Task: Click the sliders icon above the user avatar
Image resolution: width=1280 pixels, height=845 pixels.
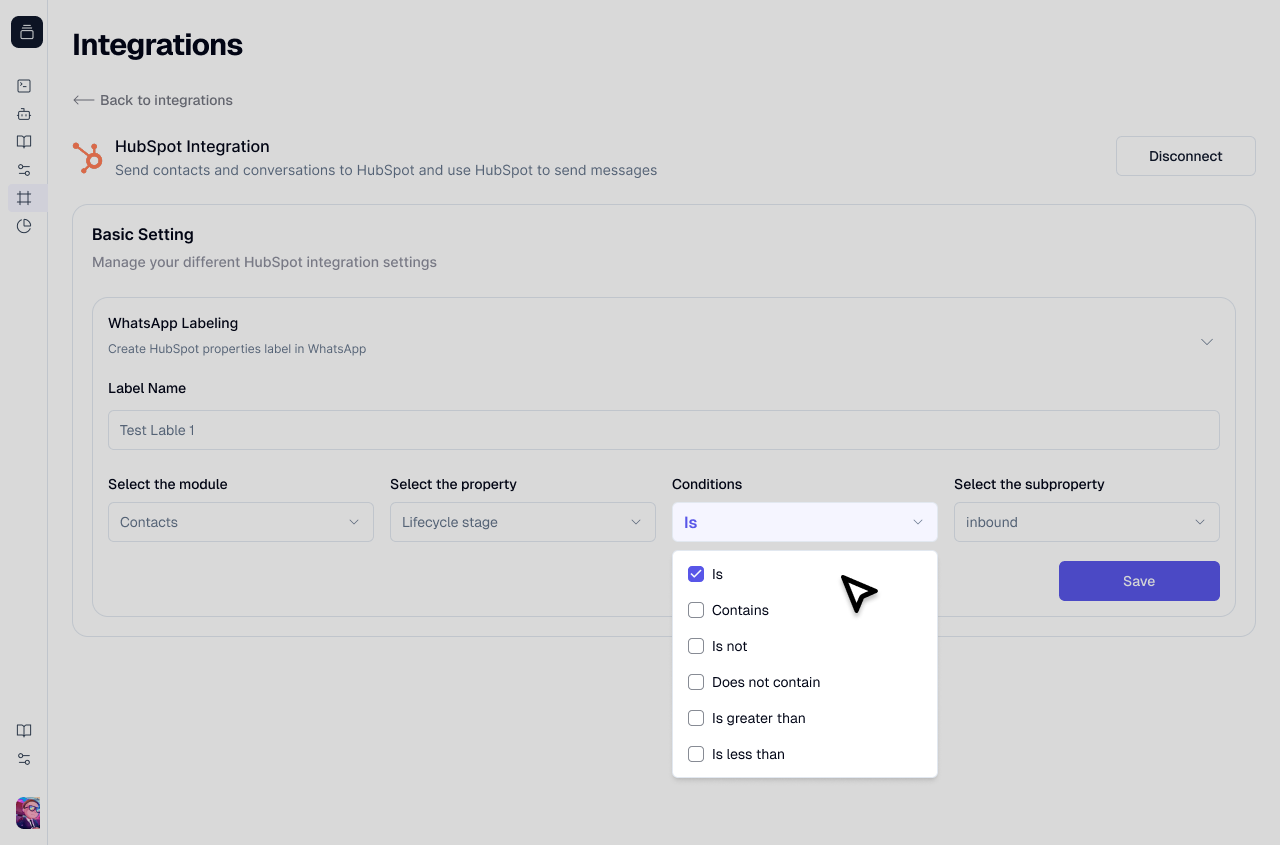Action: point(24,759)
